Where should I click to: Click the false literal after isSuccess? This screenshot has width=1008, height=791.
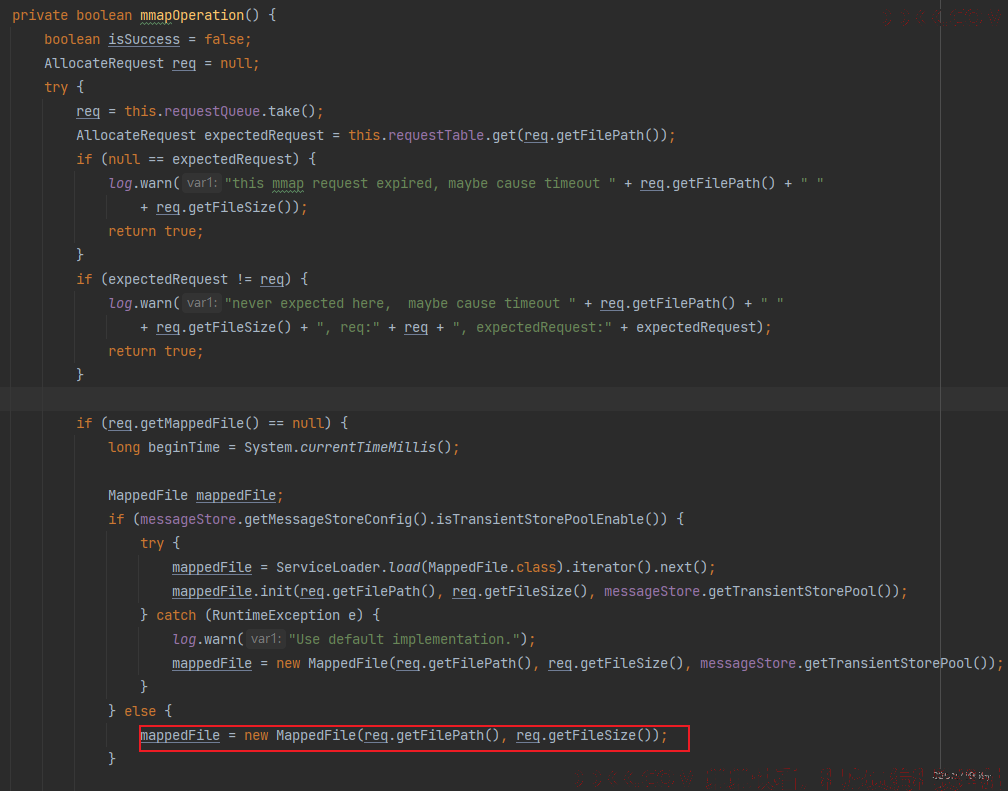(224, 39)
